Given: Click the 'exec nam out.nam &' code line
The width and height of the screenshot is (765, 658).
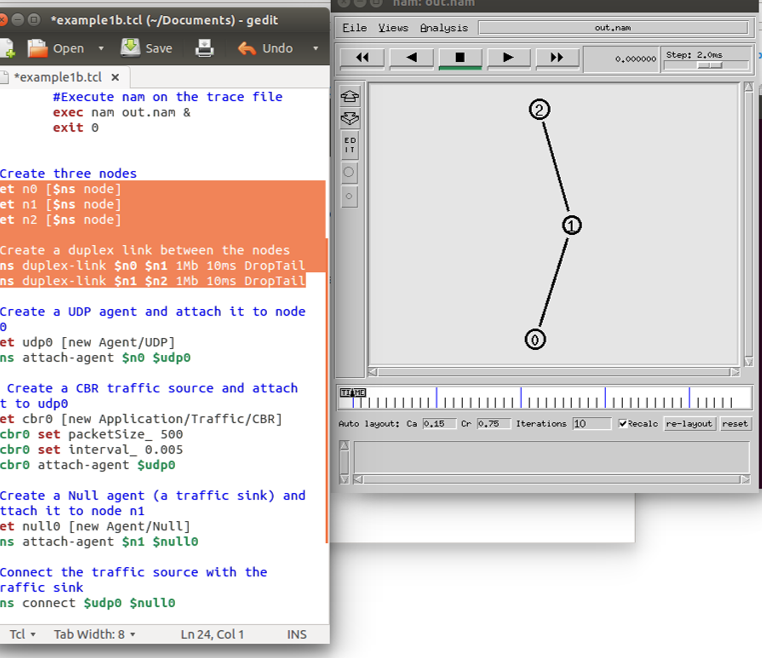Looking at the screenshot, I should coord(121,112).
